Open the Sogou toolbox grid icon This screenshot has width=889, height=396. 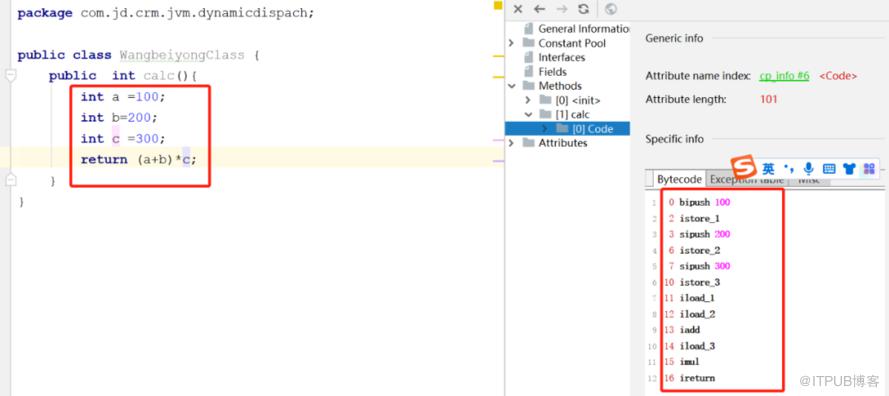tap(869, 168)
